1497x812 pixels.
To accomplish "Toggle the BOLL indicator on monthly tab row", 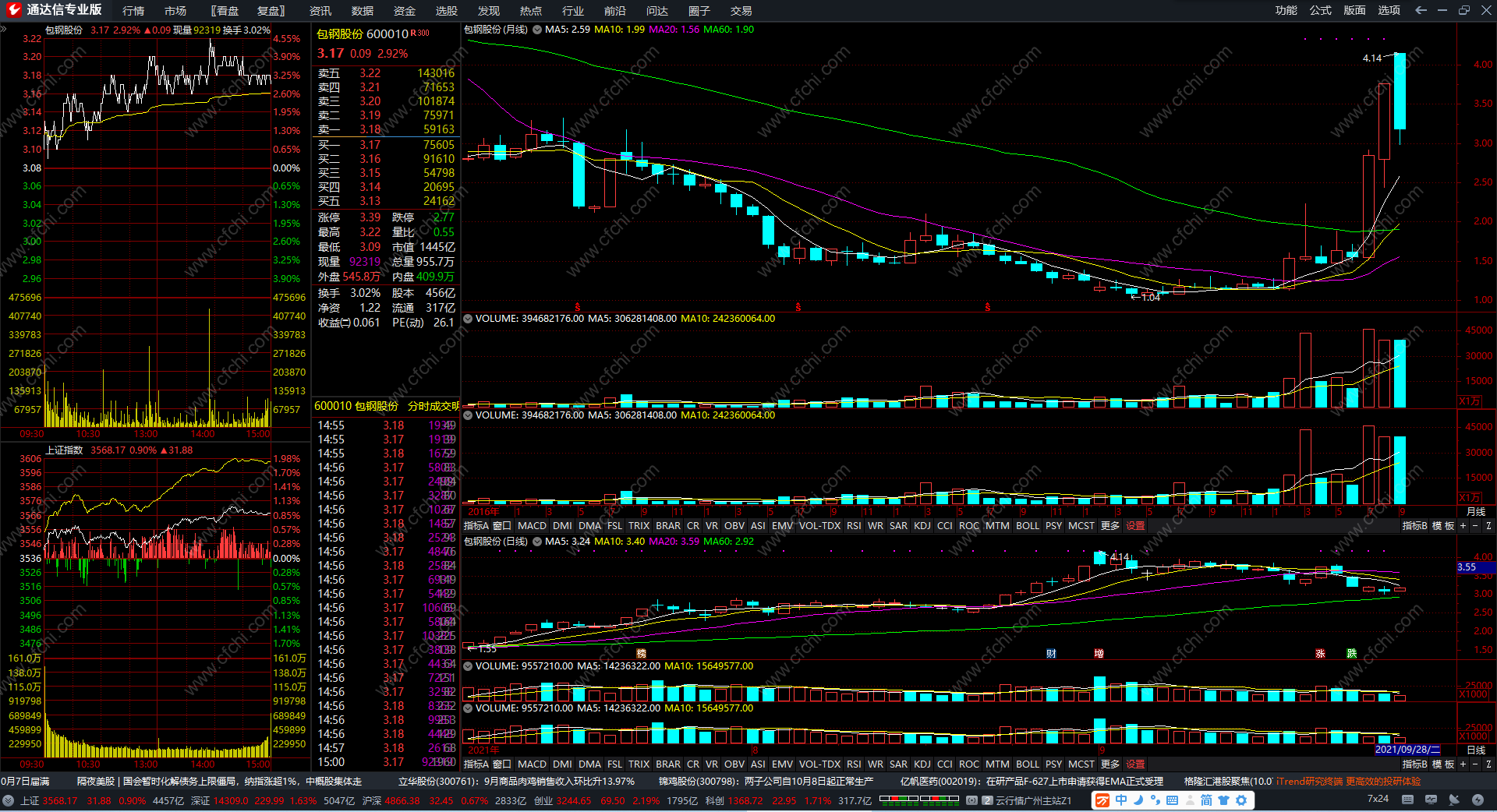I will pyautogui.click(x=1028, y=526).
